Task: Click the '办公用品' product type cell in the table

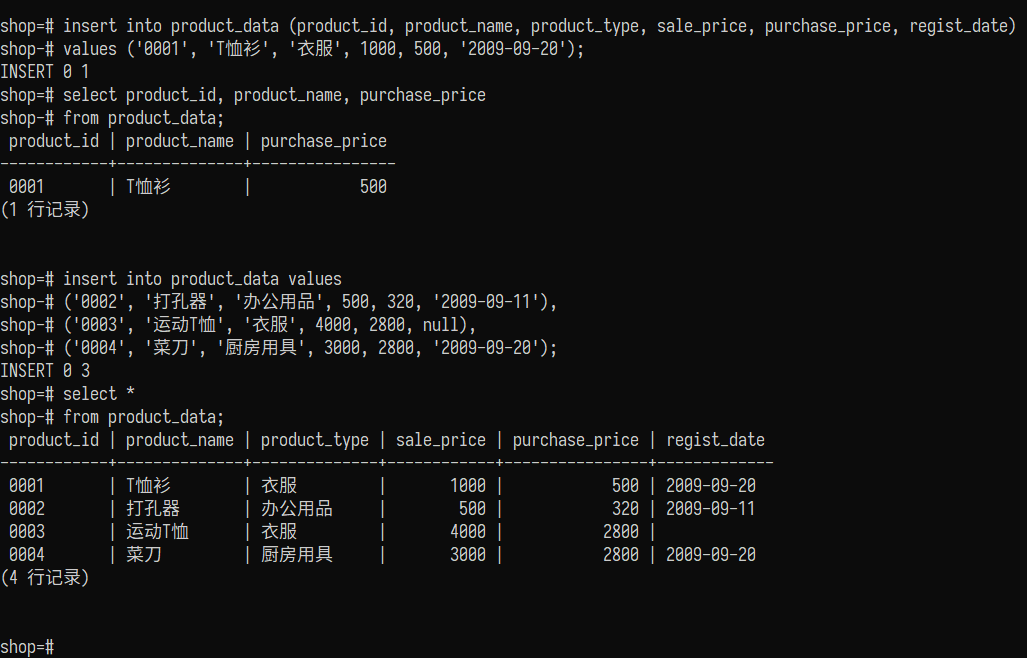Action: tap(297, 509)
